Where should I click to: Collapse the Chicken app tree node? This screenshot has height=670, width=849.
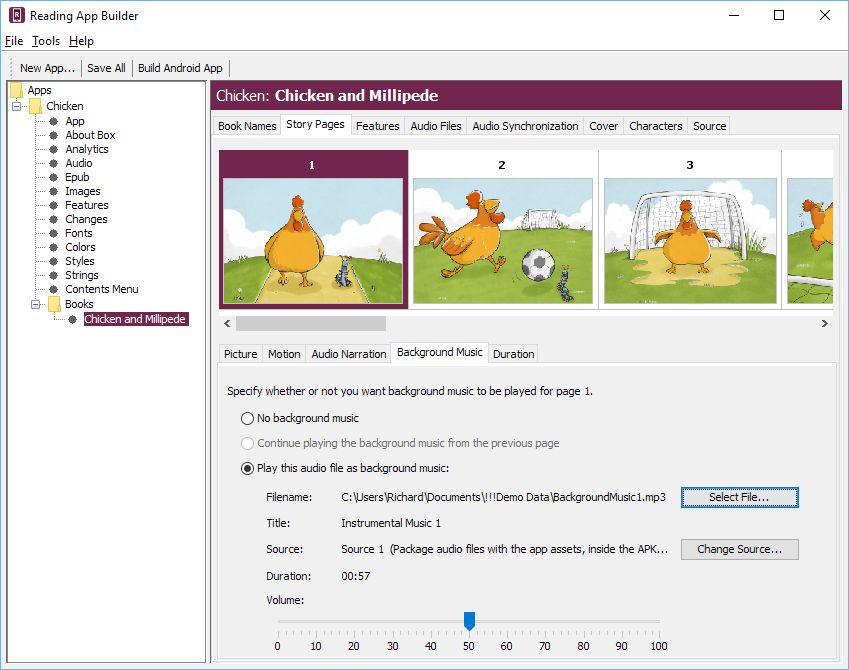coord(16,106)
